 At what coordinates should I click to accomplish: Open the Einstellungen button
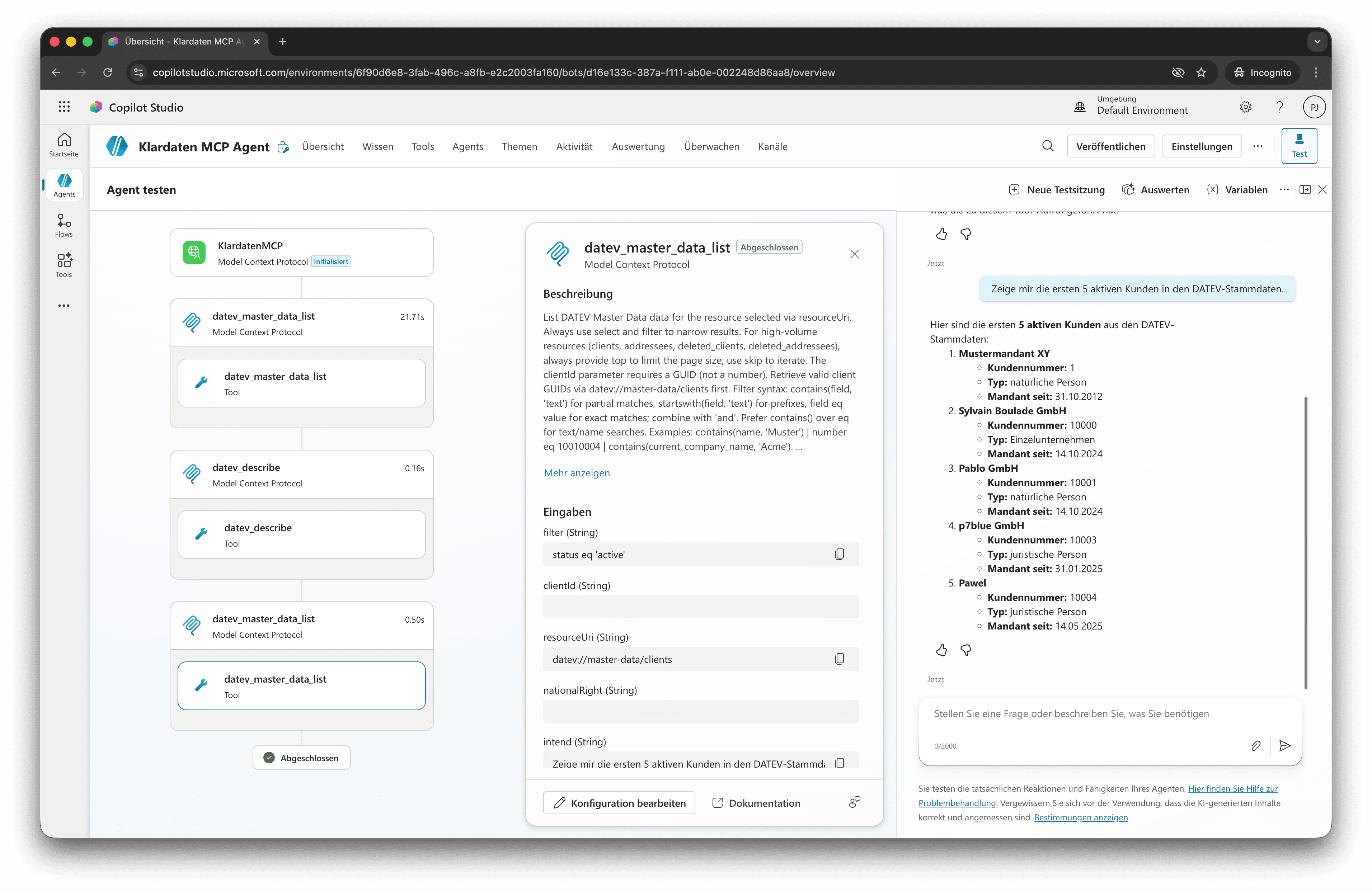coord(1201,146)
